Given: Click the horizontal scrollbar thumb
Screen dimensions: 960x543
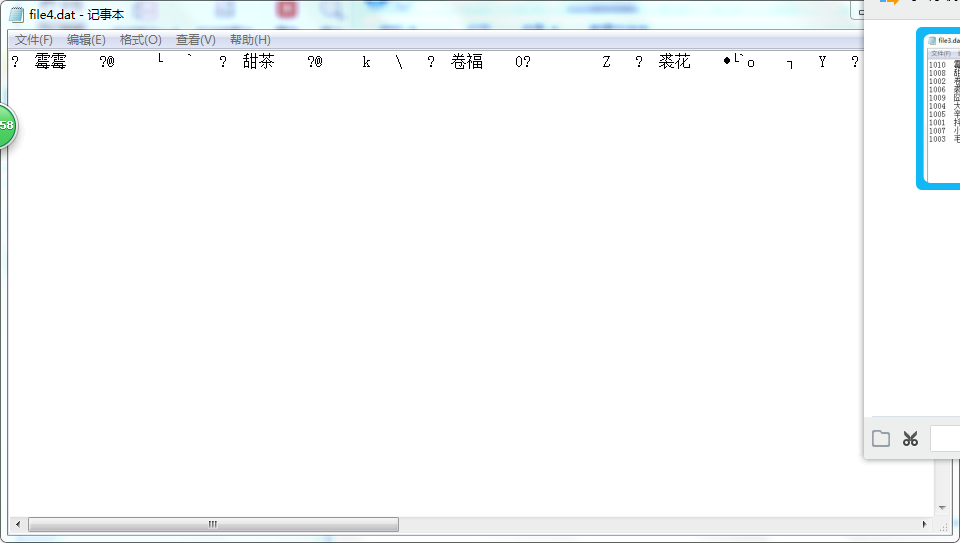Looking at the screenshot, I should (x=213, y=525).
